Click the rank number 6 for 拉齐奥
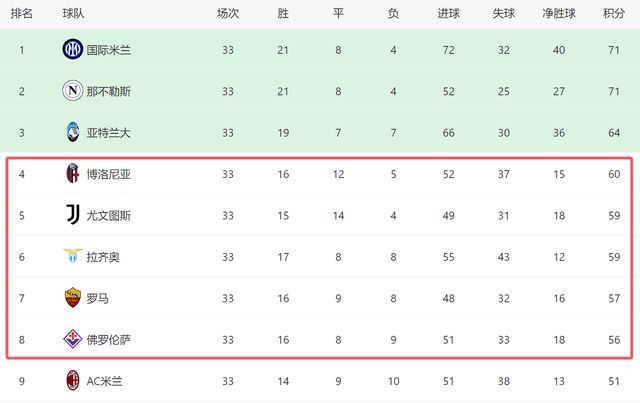This screenshot has width=640, height=403. (x=22, y=257)
